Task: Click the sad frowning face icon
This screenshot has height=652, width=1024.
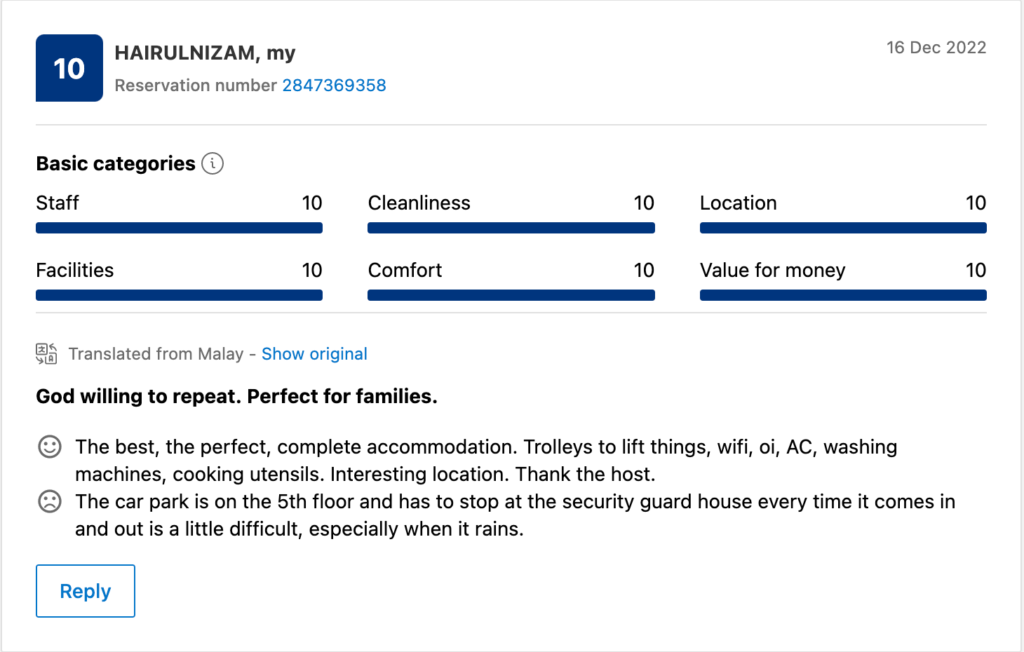Action: 49,502
